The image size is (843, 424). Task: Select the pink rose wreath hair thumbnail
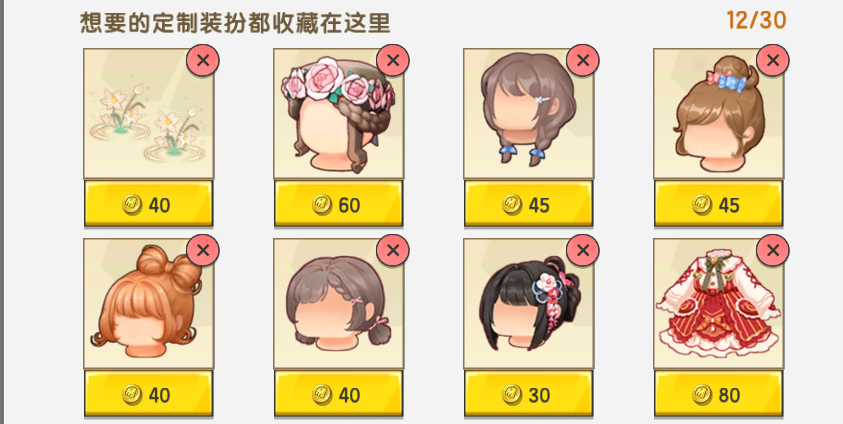coord(339,114)
